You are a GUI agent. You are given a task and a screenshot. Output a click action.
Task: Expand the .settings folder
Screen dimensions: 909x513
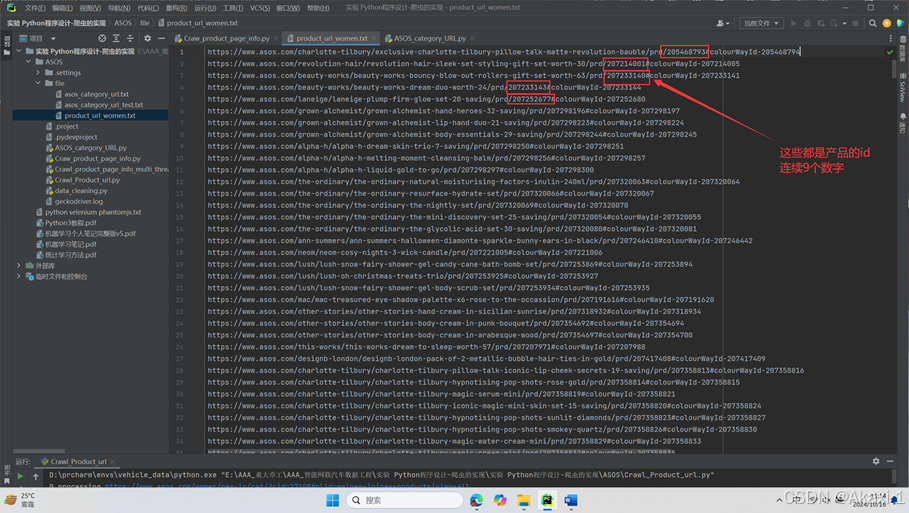[x=38, y=72]
